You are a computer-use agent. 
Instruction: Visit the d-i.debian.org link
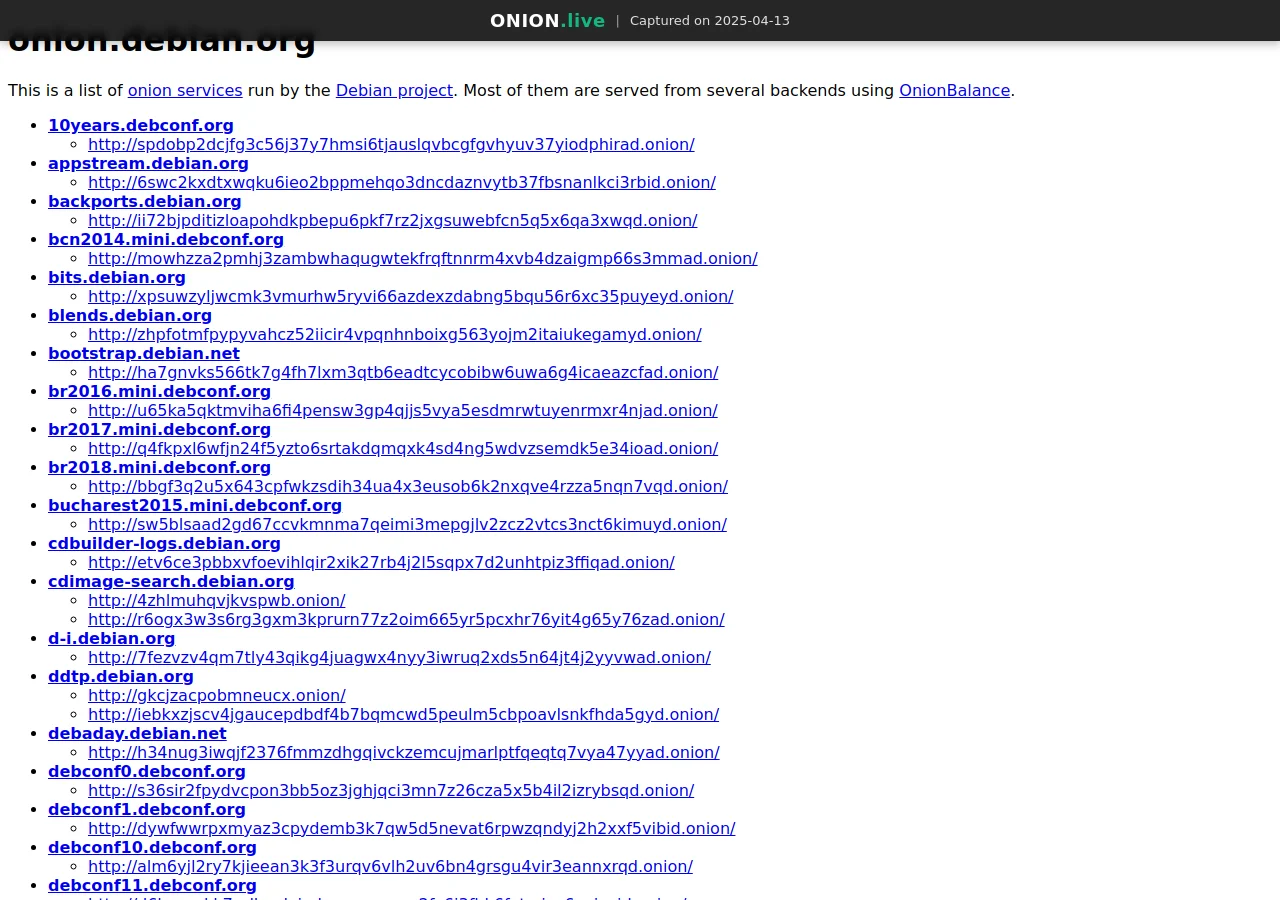point(111,638)
